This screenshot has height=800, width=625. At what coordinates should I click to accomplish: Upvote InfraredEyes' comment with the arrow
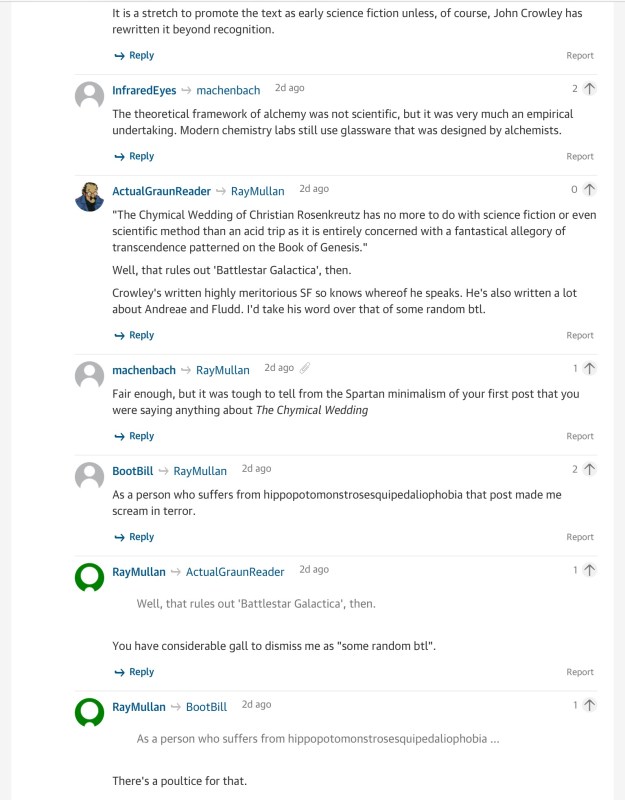tap(589, 89)
